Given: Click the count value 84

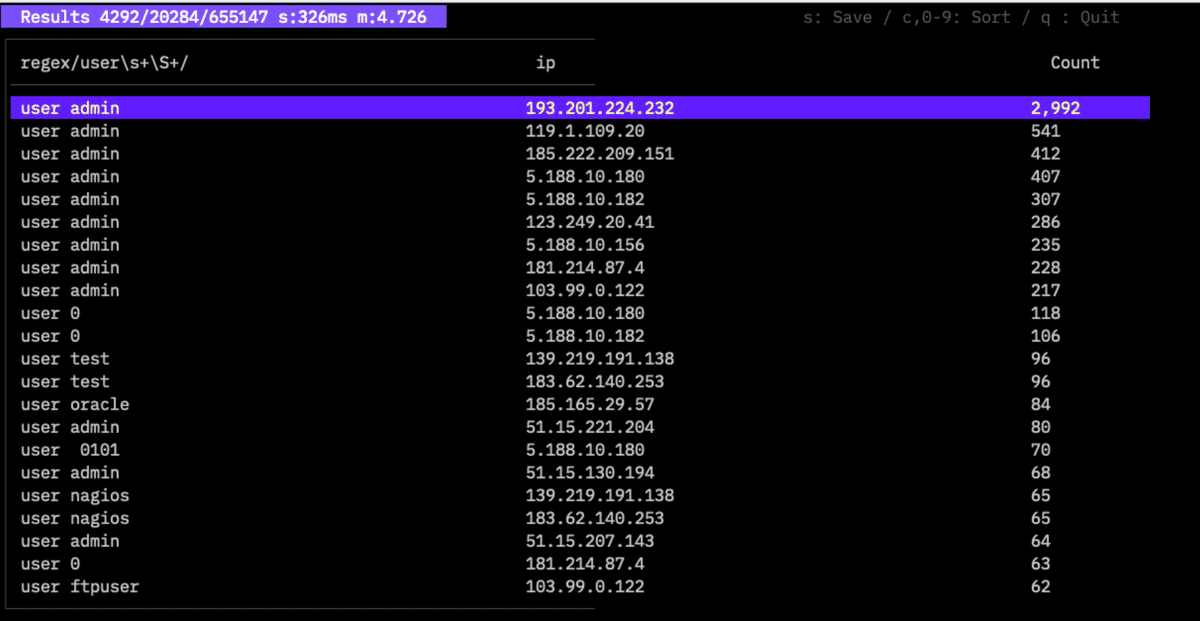Looking at the screenshot, I should (x=1041, y=405).
